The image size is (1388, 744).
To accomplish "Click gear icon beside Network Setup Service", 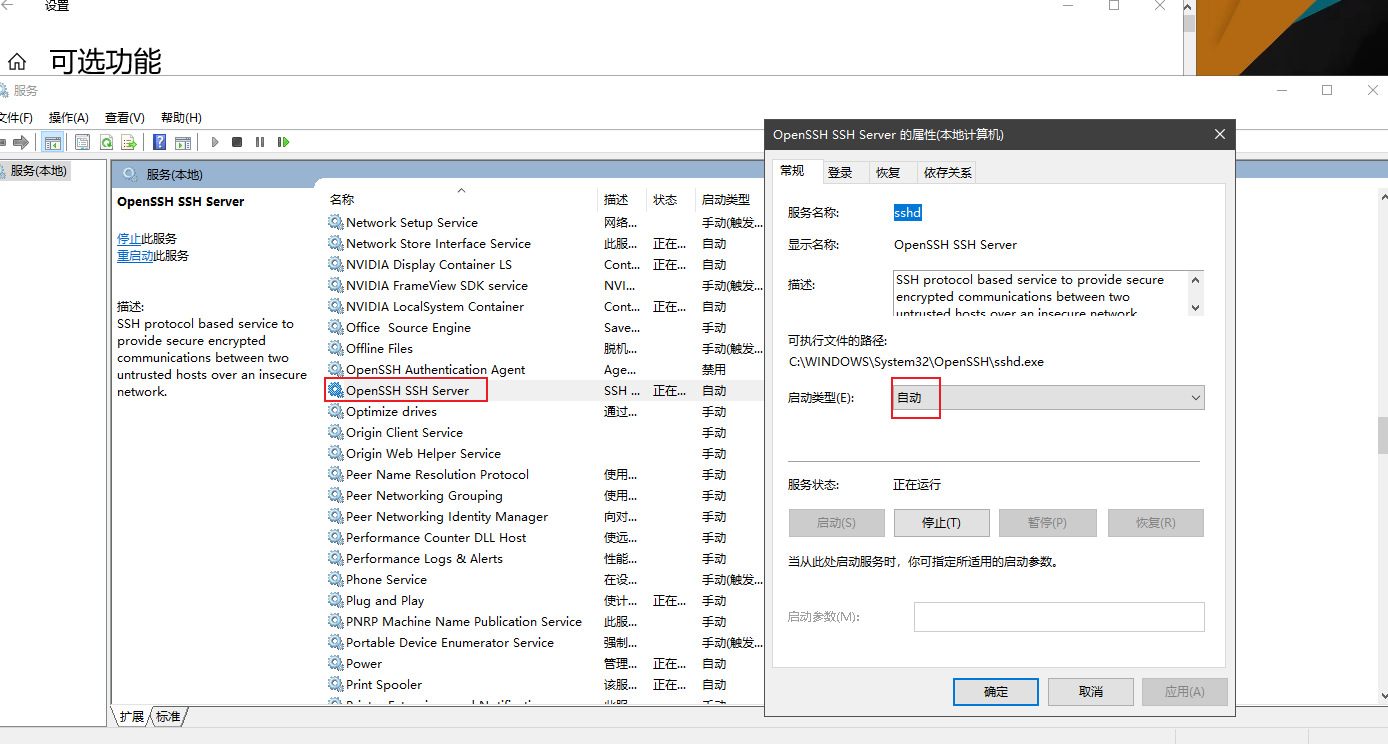I will click(335, 222).
